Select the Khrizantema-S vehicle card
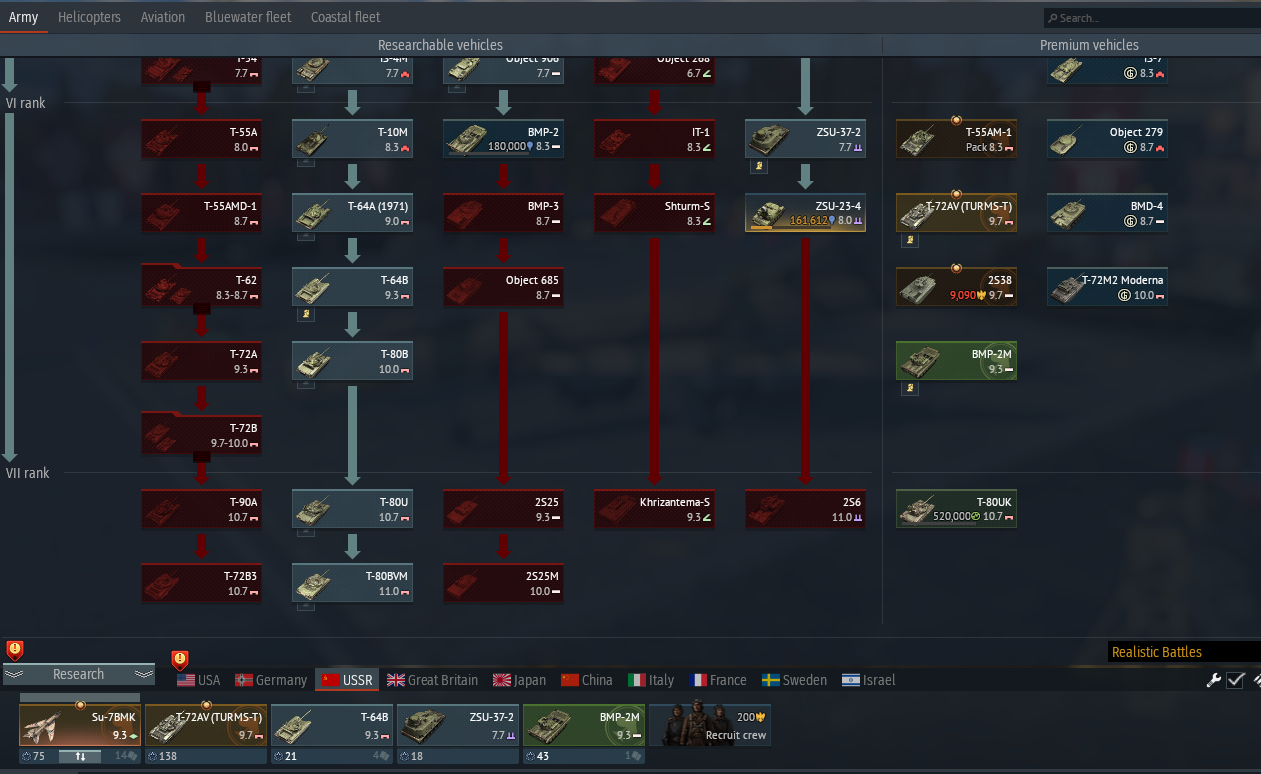The height and width of the screenshot is (774, 1261). [654, 509]
